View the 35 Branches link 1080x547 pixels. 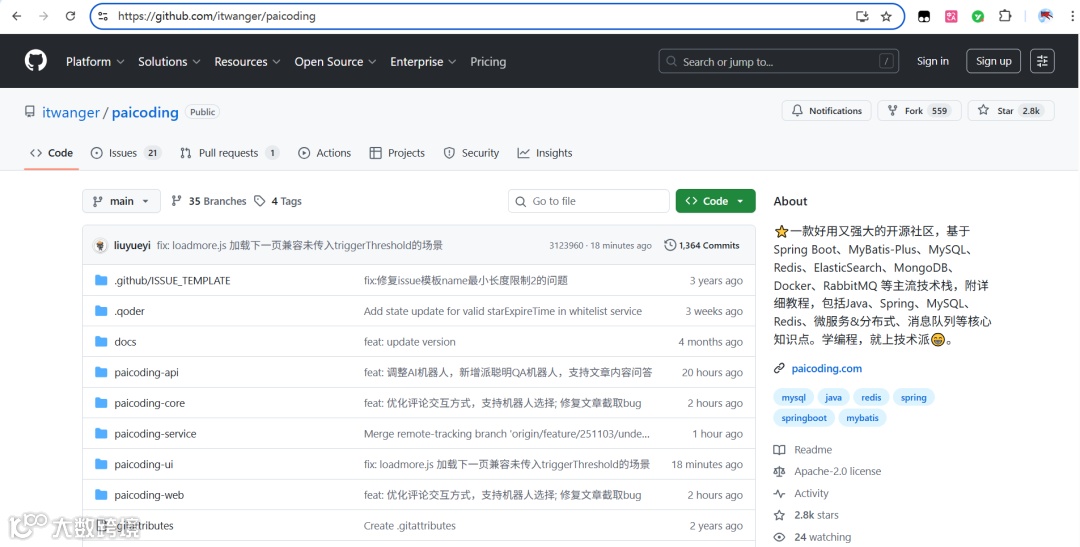[x=209, y=201]
